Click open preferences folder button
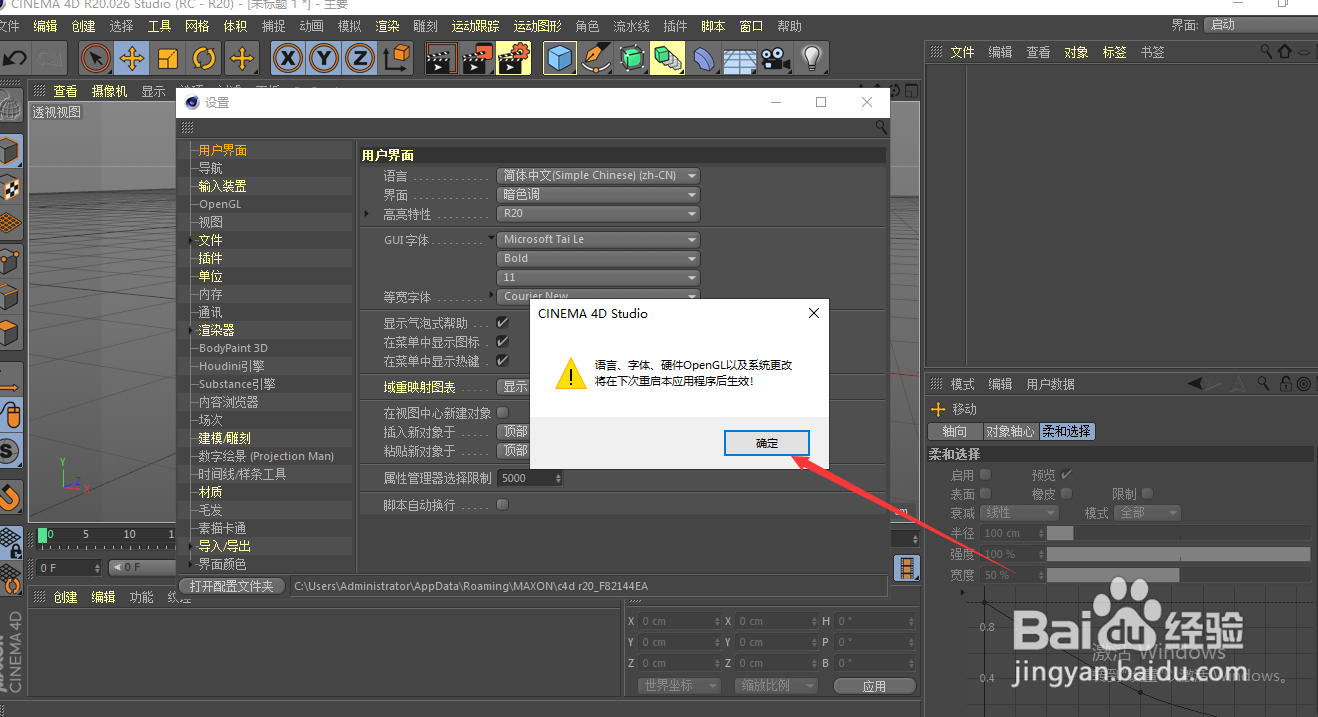Viewport: 1318px width, 717px height. tap(232, 586)
